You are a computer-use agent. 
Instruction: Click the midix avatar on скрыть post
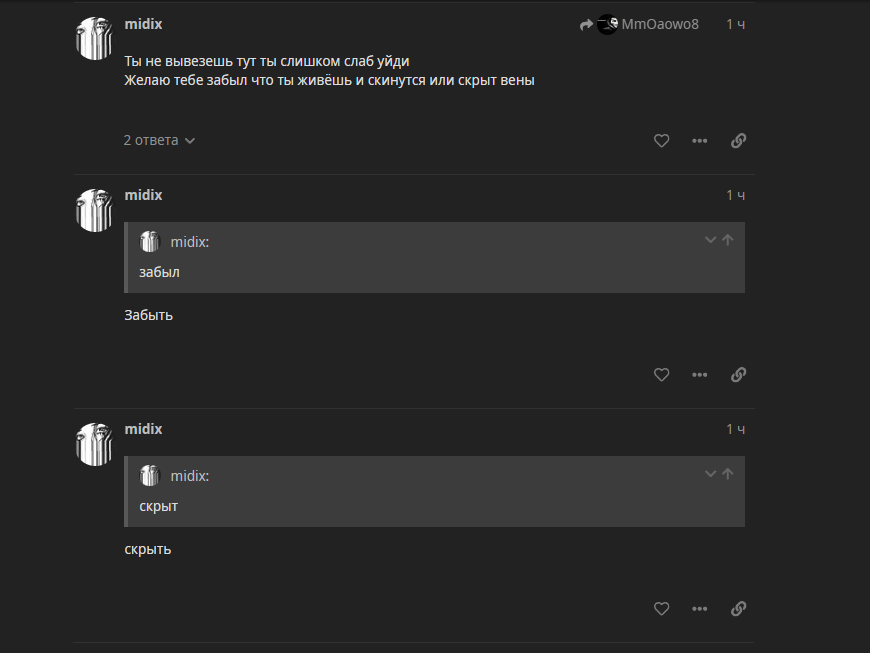(94, 444)
